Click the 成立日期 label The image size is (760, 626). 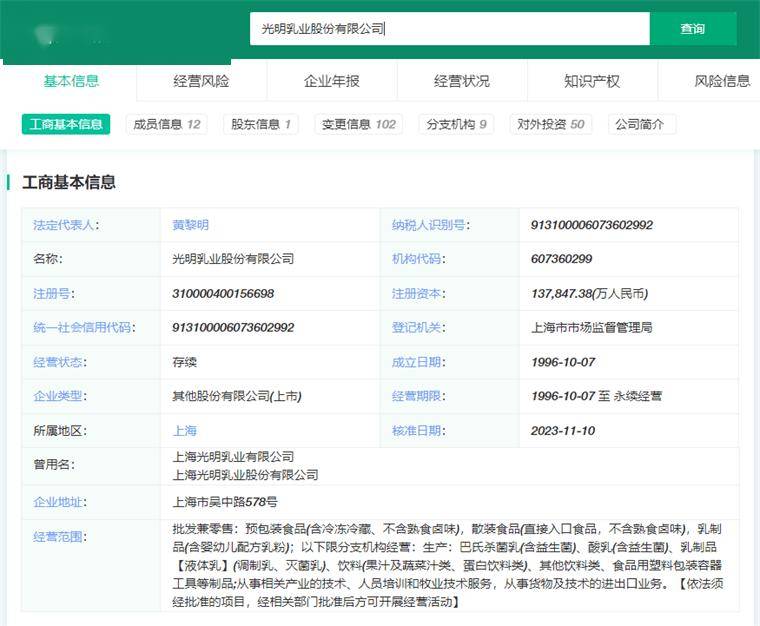coord(419,362)
